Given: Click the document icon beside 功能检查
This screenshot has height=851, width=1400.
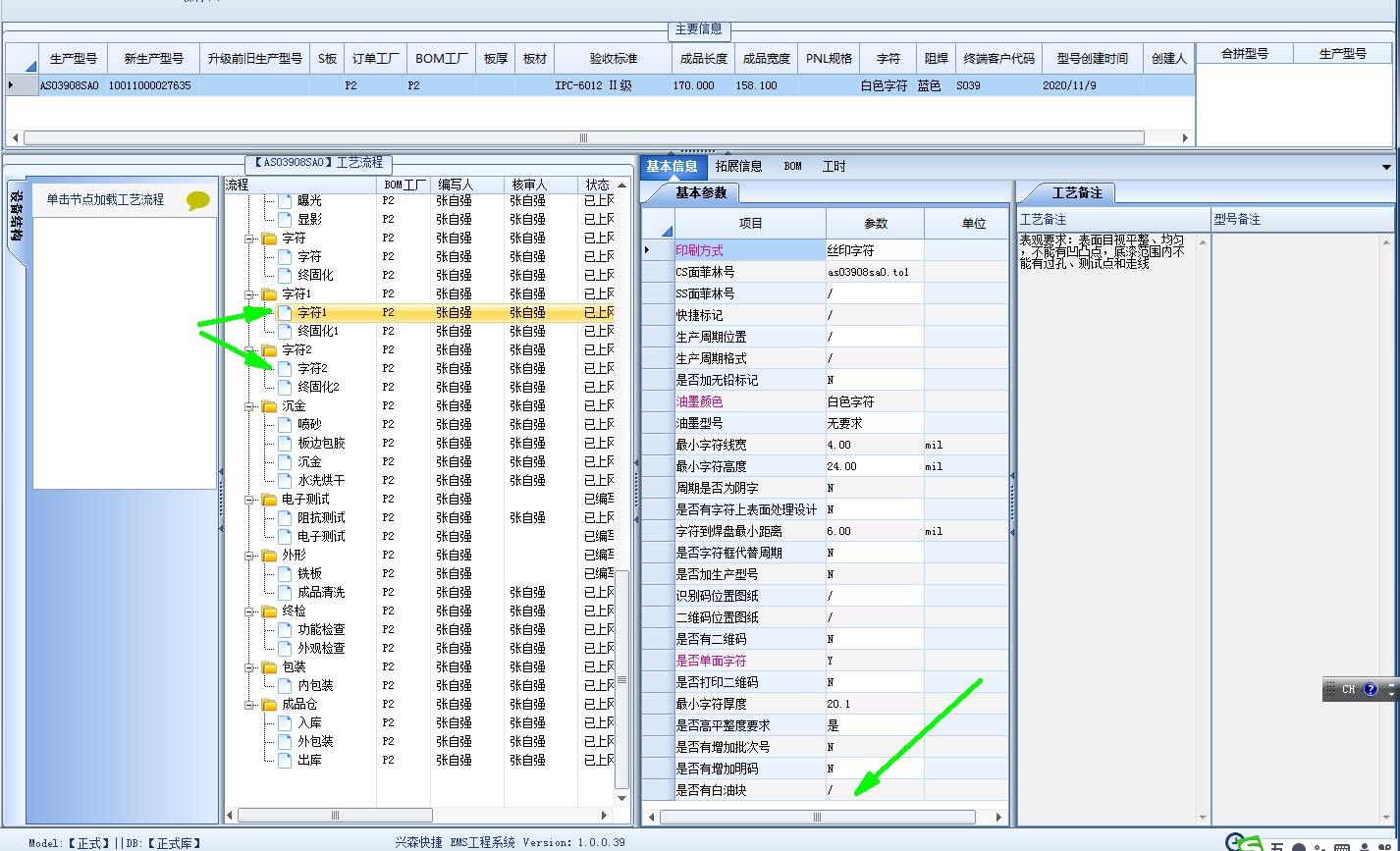Looking at the screenshot, I should tap(285, 630).
